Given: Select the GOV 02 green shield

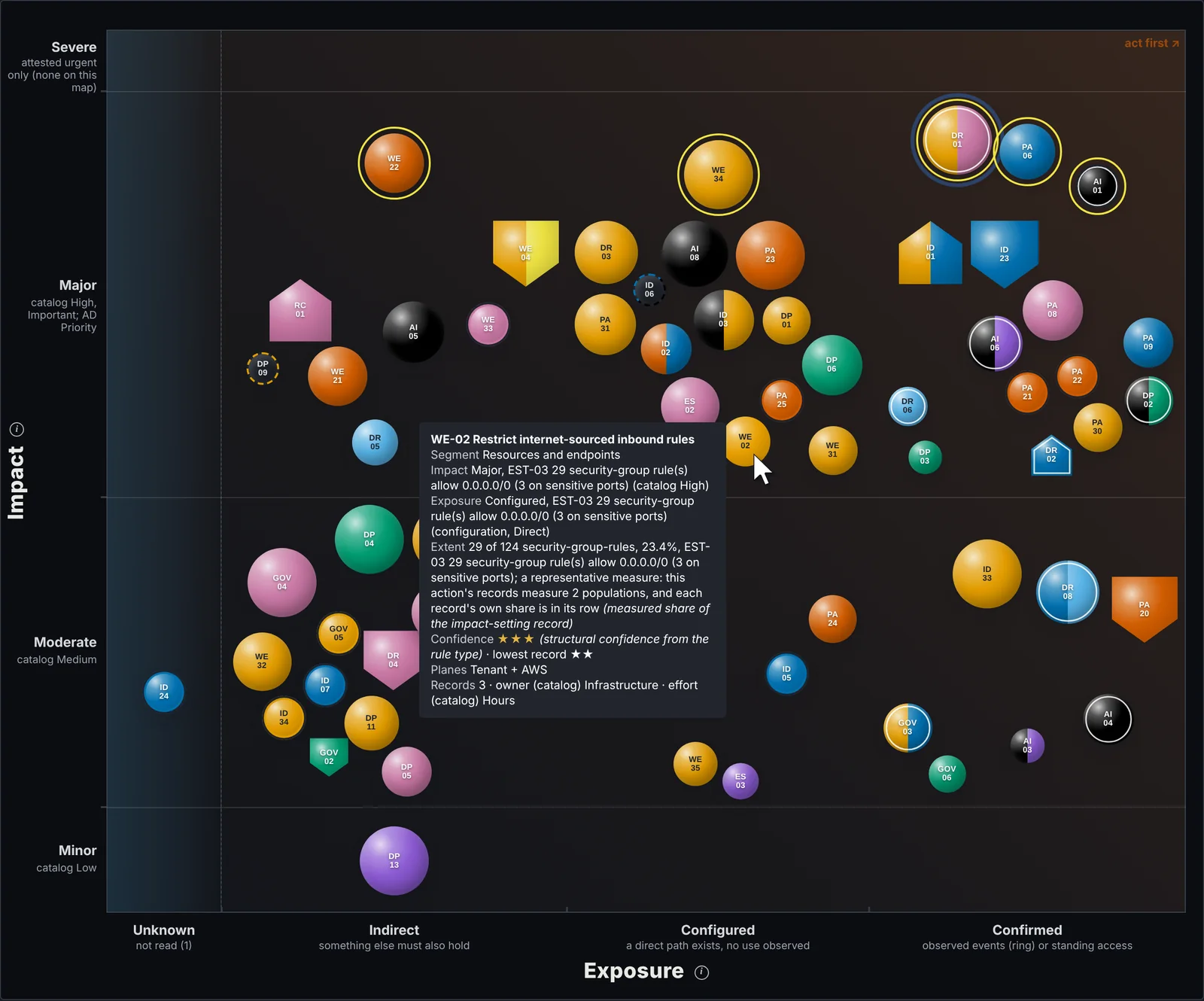Looking at the screenshot, I should point(329,756).
